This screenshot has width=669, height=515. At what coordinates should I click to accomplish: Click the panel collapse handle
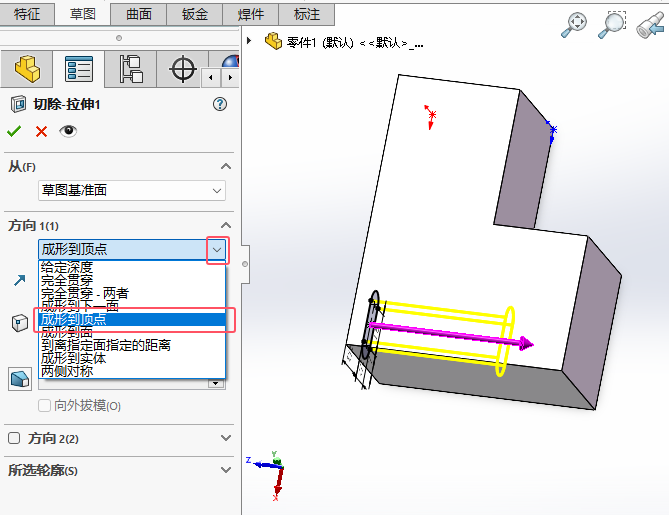coord(245,264)
